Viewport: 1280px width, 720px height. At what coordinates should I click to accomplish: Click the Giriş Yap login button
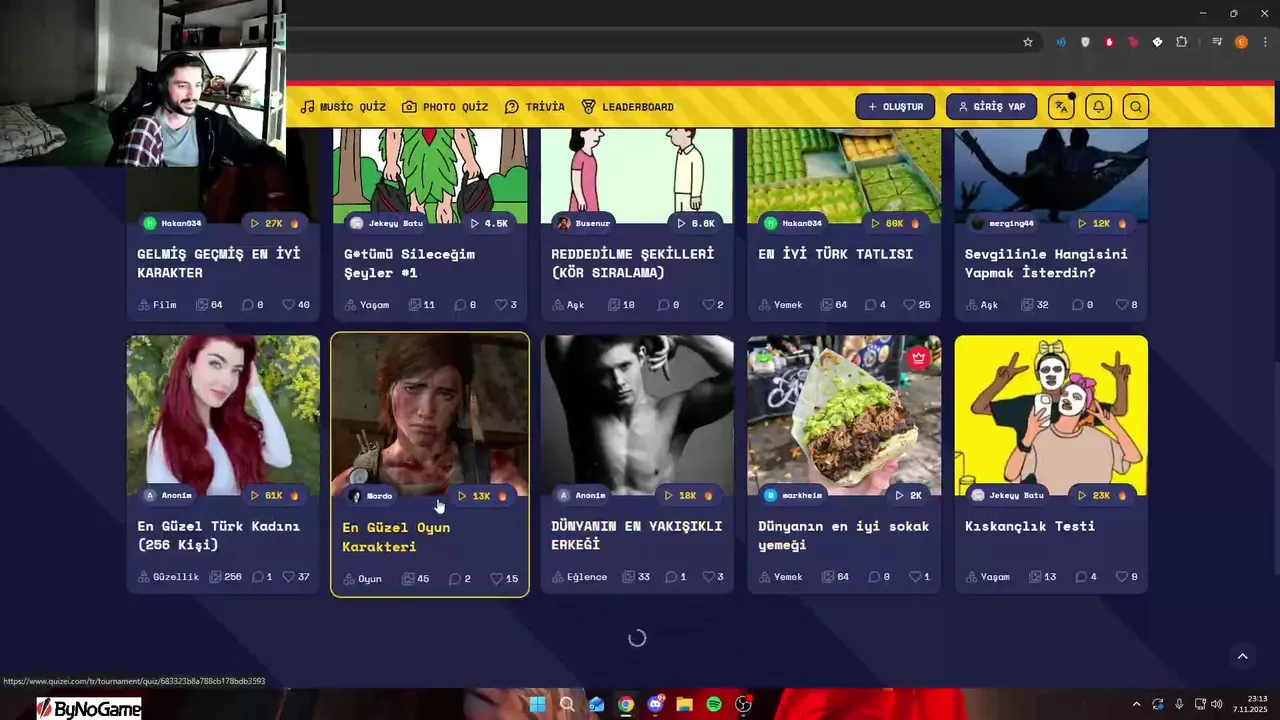(x=991, y=107)
